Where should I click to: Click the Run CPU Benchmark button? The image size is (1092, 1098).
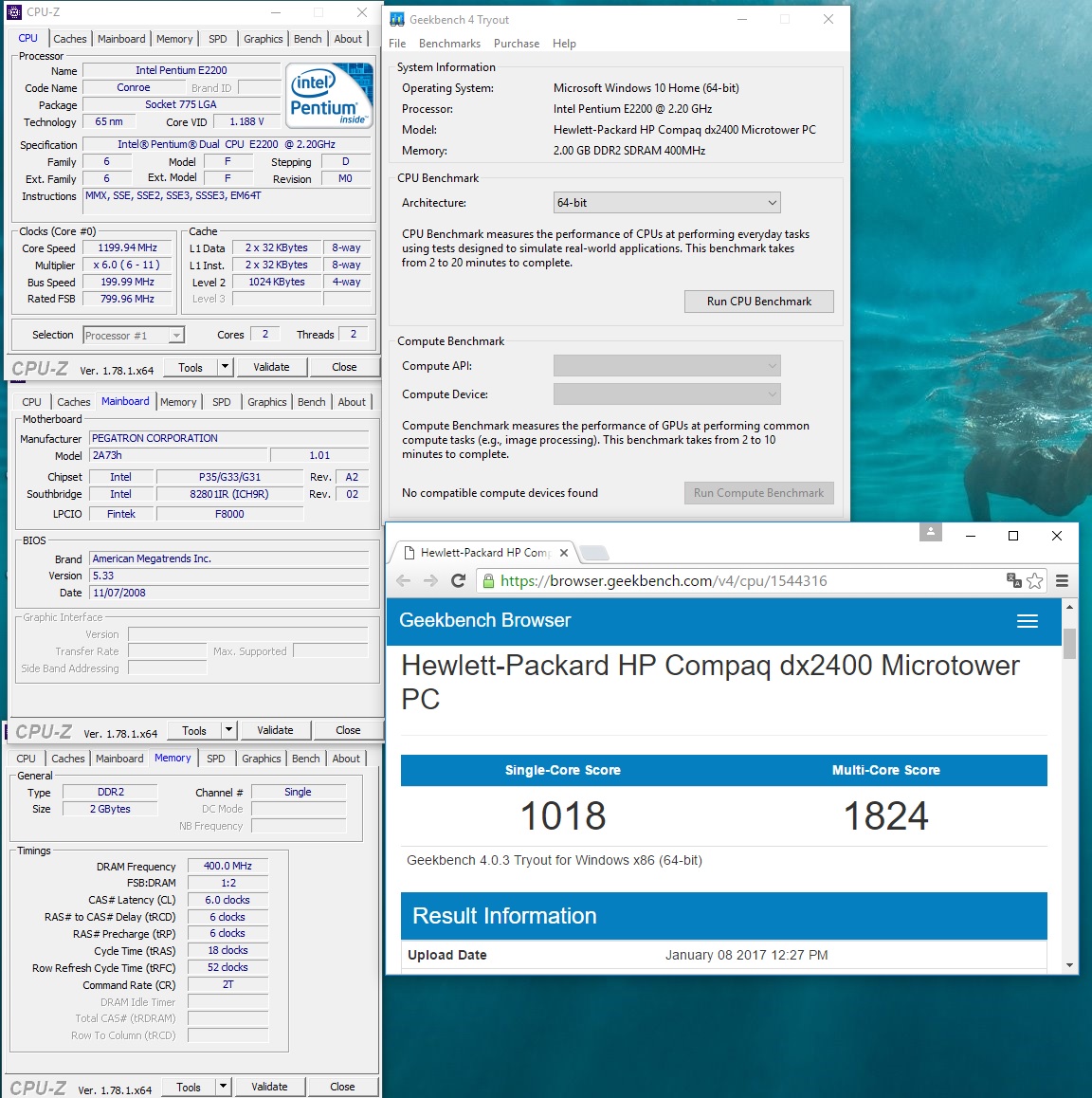758,302
